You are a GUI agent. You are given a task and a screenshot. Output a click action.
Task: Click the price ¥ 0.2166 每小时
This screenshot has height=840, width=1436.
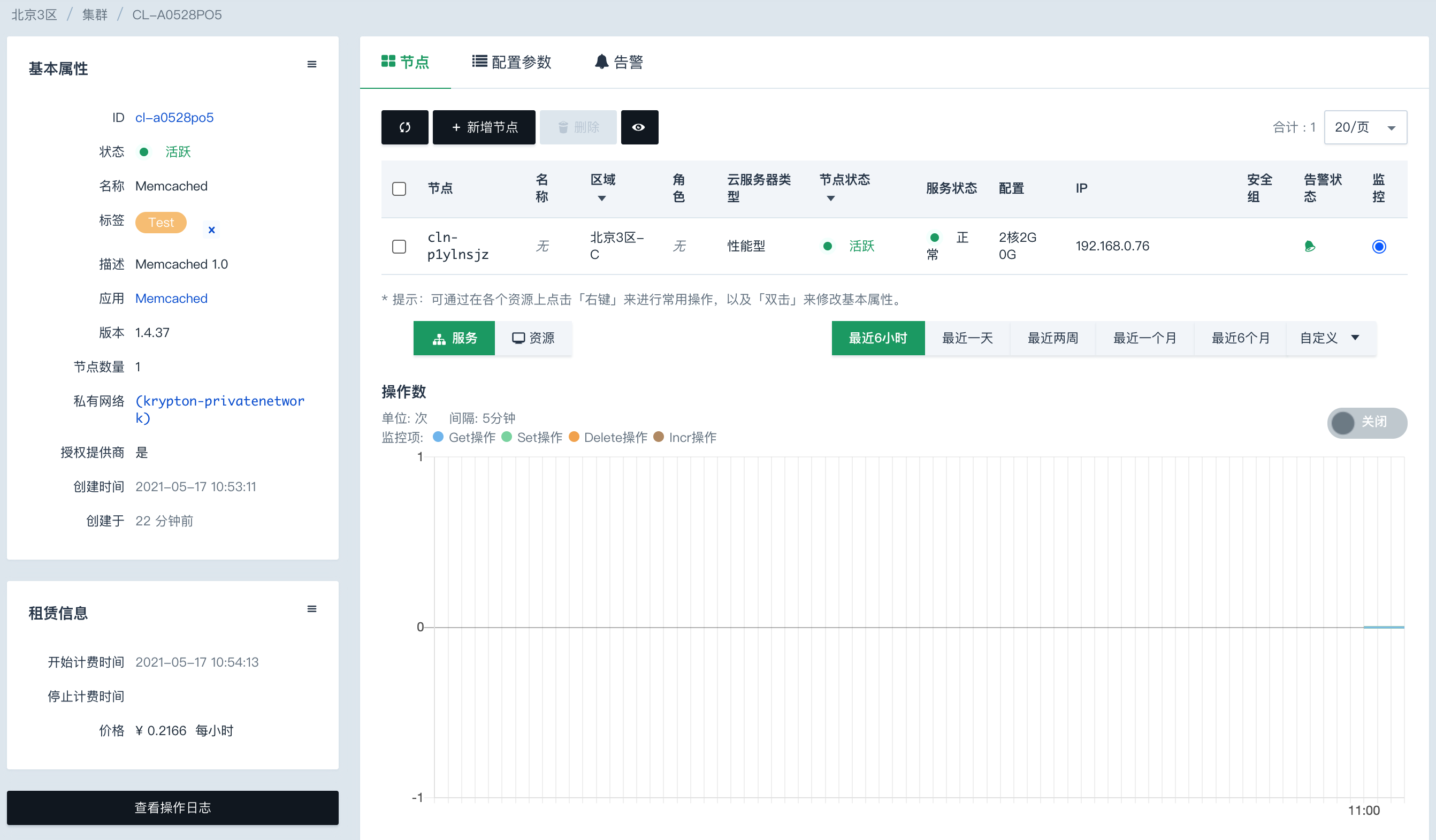tap(185, 730)
